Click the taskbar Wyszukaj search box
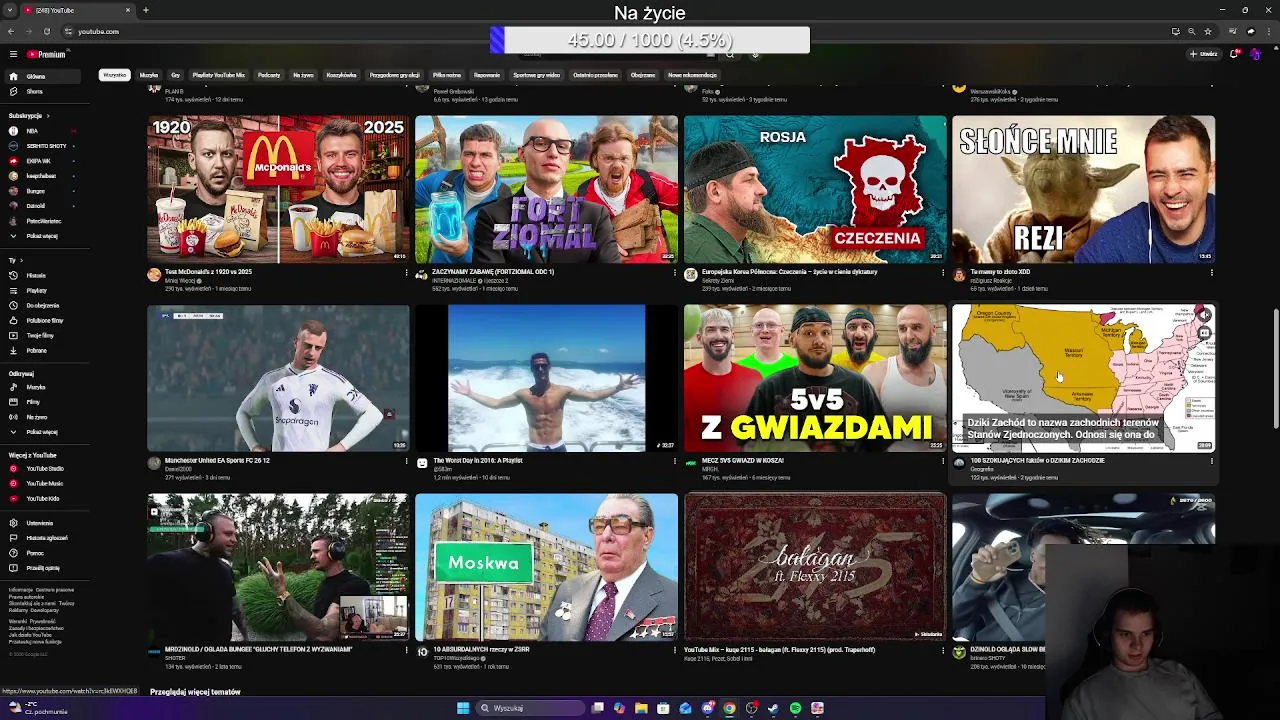Screen dimensions: 1280x720 pyautogui.click(x=528, y=708)
